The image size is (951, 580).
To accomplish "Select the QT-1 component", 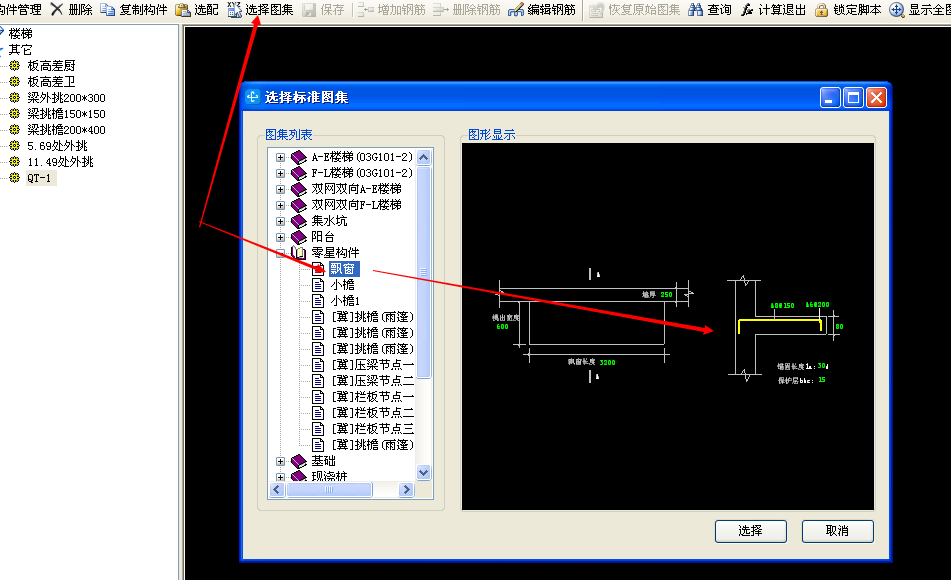I will [x=41, y=178].
